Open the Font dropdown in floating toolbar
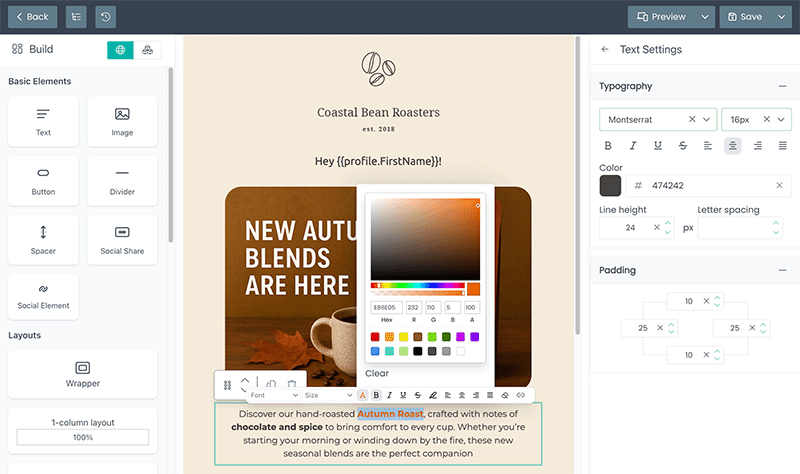800x474 pixels. 273,395
